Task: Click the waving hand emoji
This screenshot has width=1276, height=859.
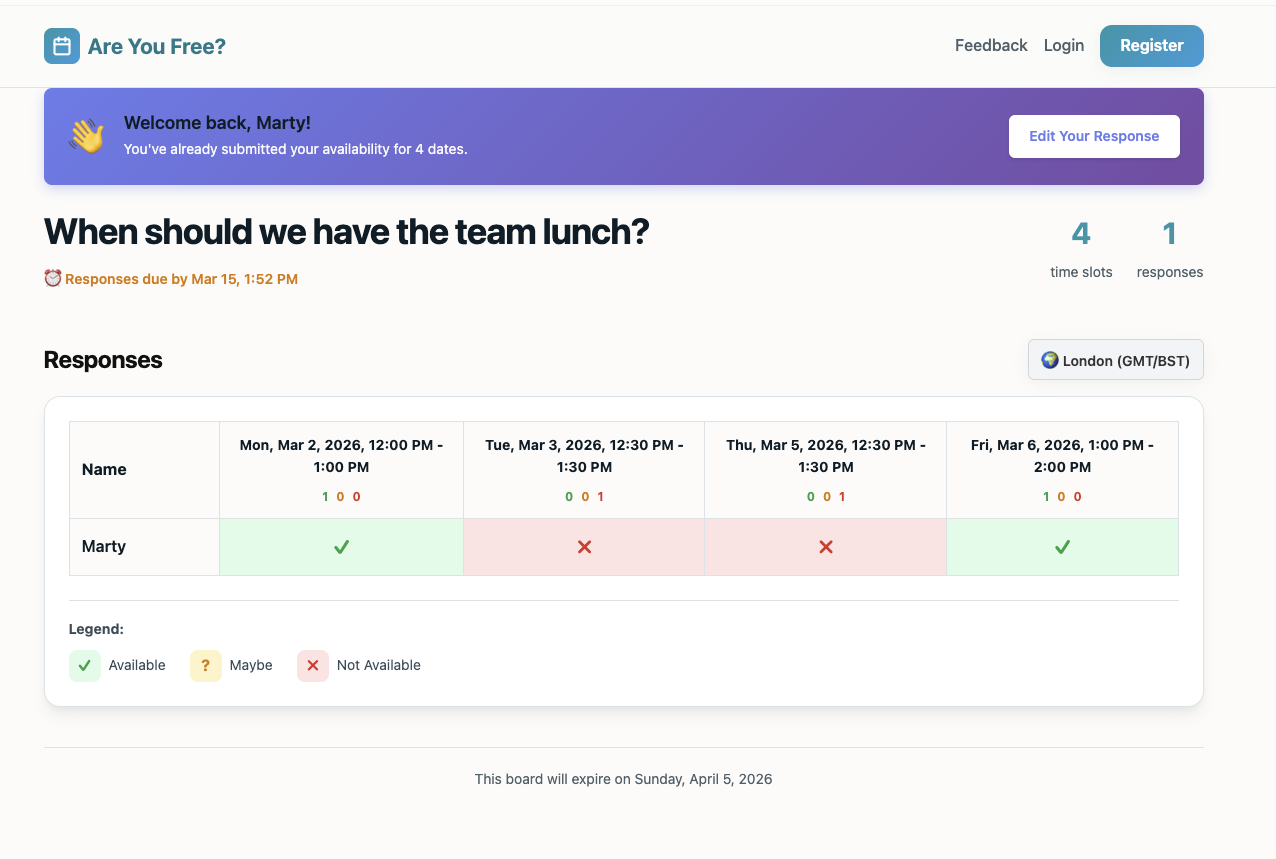Action: (x=85, y=136)
